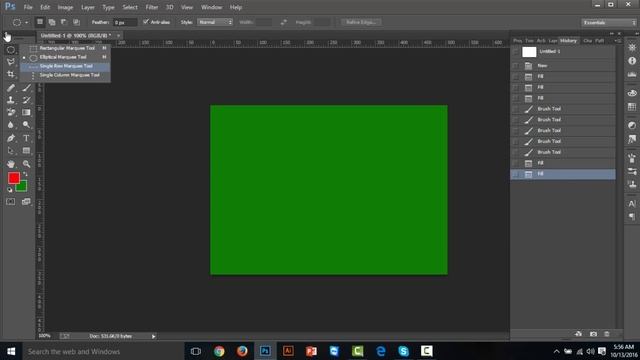Select the Zoom tool in the toolbox
Image resolution: width=640 pixels, height=360 pixels.
click(27, 164)
